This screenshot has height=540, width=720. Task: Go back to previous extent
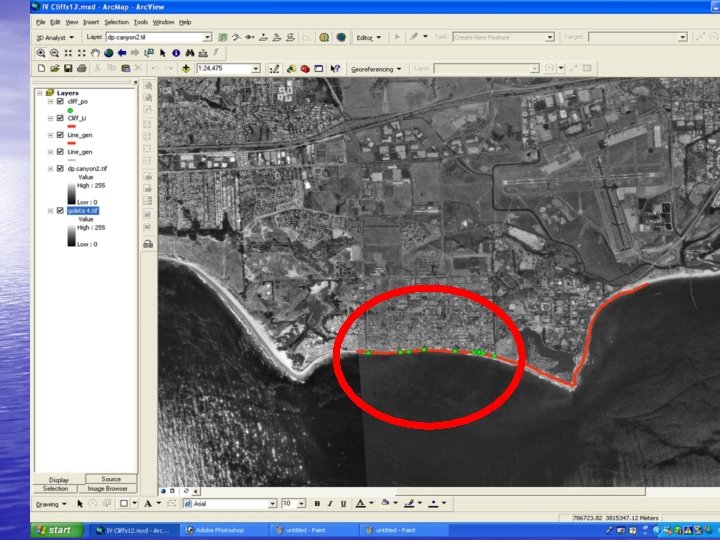(x=122, y=53)
